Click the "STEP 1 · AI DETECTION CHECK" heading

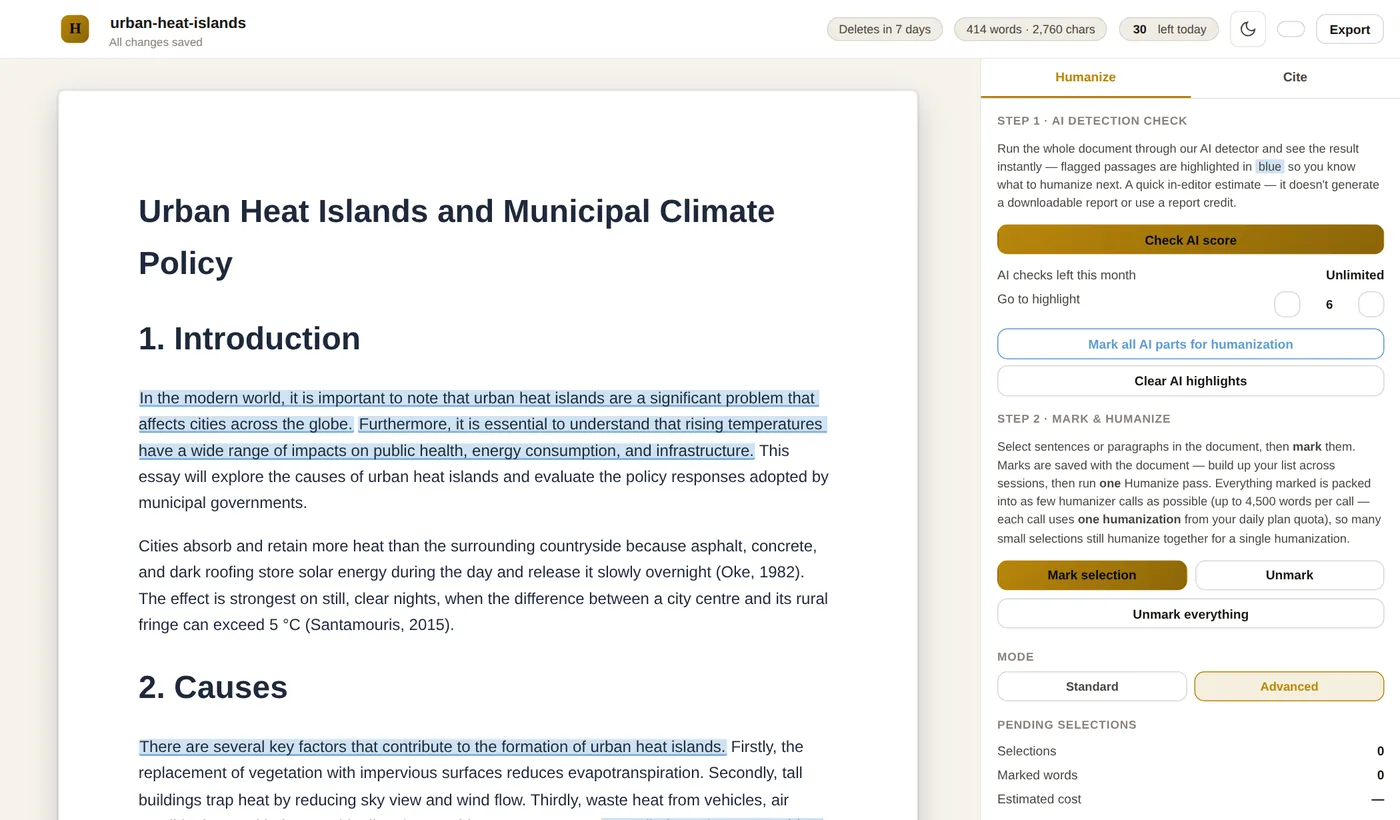click(x=1092, y=121)
